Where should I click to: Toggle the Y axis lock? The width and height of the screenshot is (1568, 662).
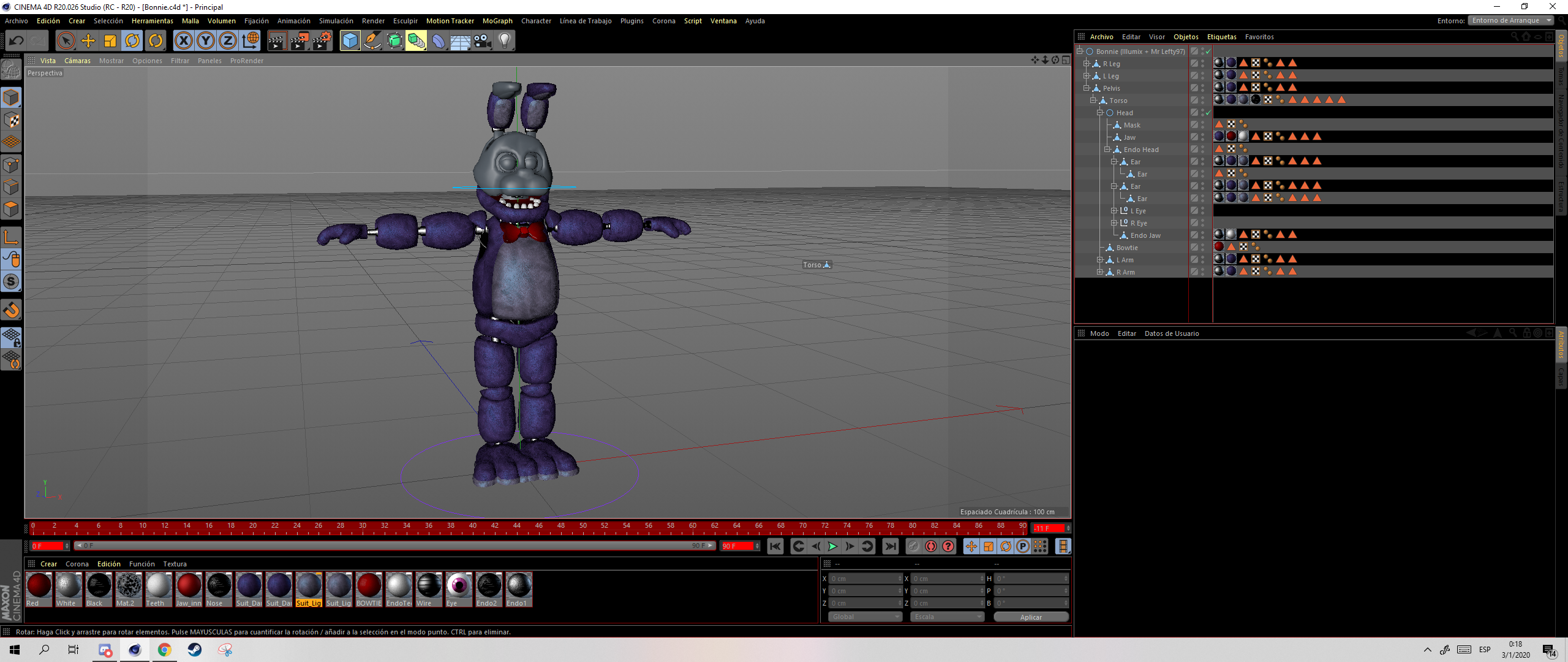(x=206, y=41)
